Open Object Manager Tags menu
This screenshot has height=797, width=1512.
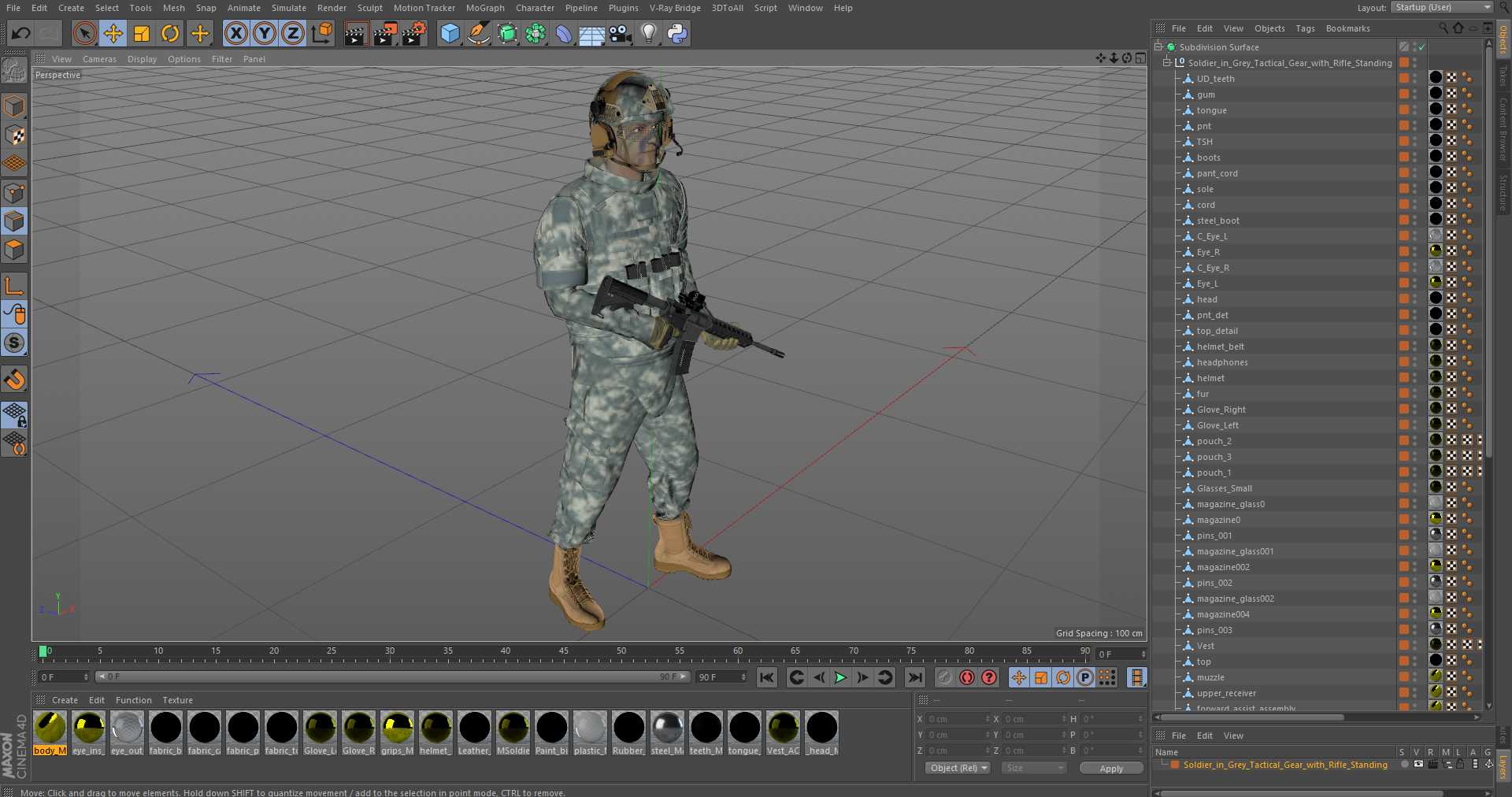(1305, 28)
